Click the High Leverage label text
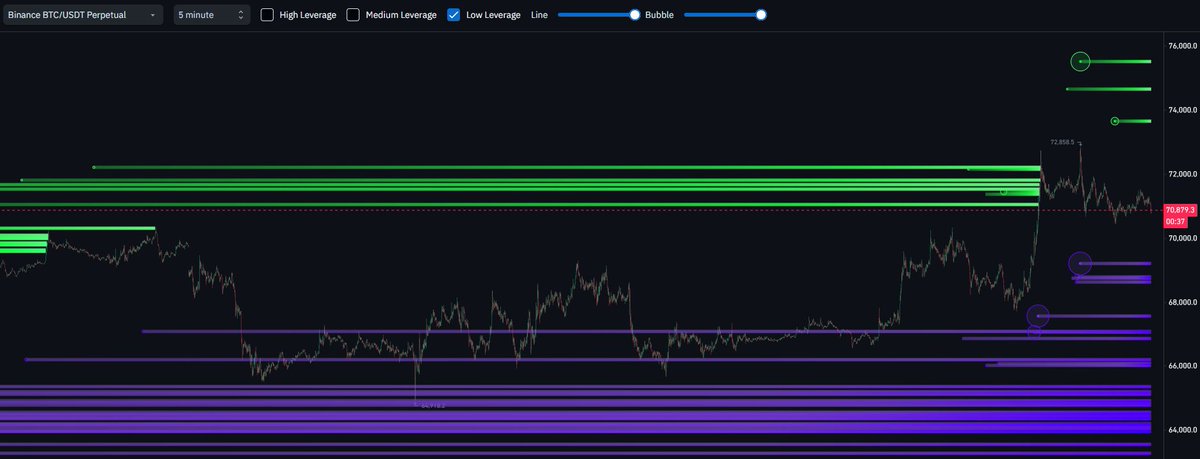The height and width of the screenshot is (459, 1200). [307, 15]
